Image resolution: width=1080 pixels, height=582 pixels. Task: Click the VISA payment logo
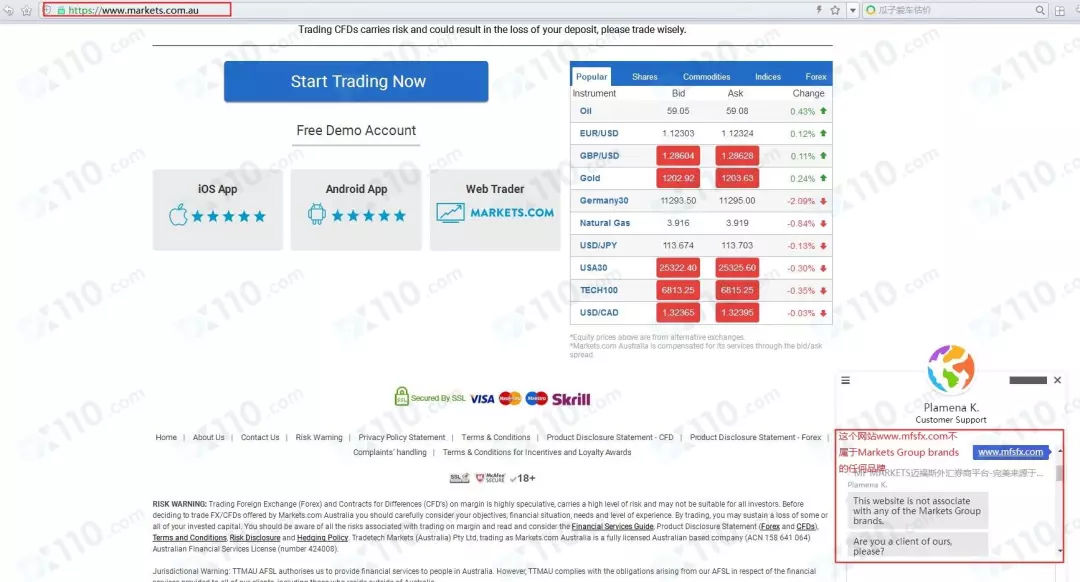click(482, 399)
